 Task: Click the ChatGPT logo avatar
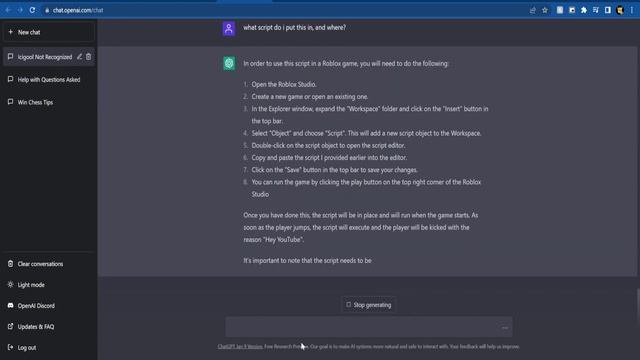point(229,63)
